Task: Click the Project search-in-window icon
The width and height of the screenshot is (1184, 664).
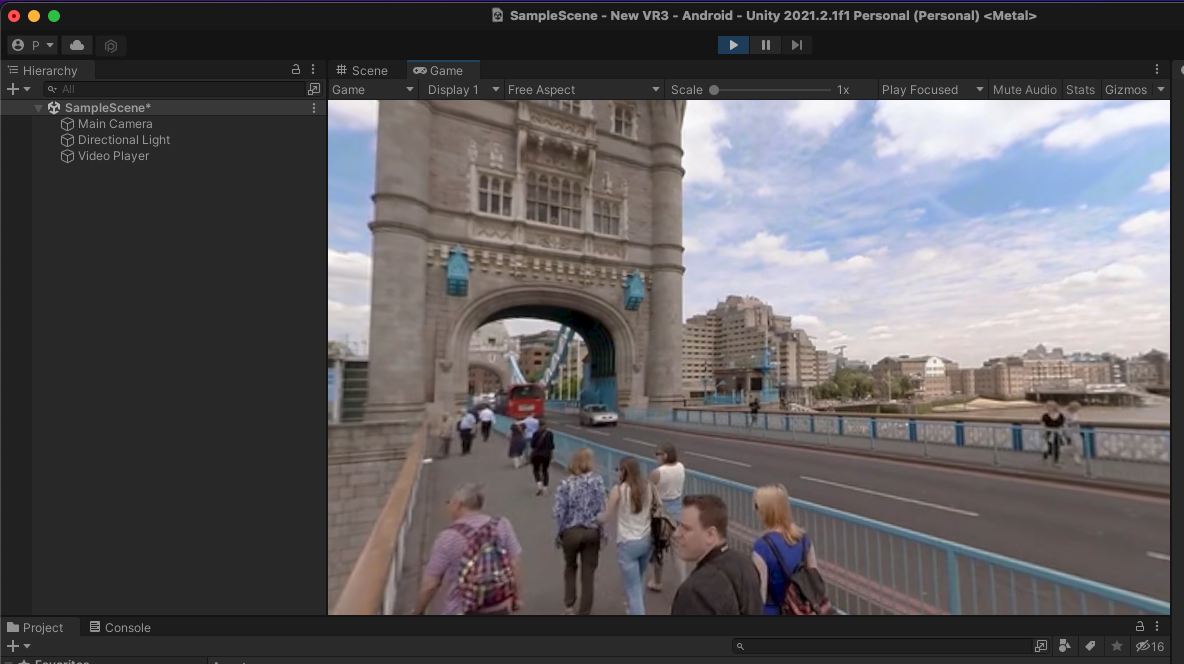Action: (x=1041, y=646)
